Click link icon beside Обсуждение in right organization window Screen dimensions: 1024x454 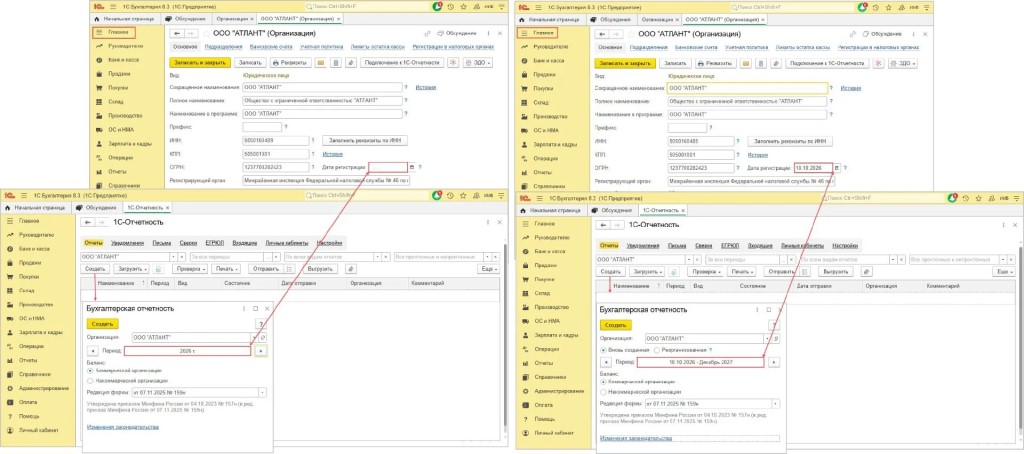tap(854, 33)
